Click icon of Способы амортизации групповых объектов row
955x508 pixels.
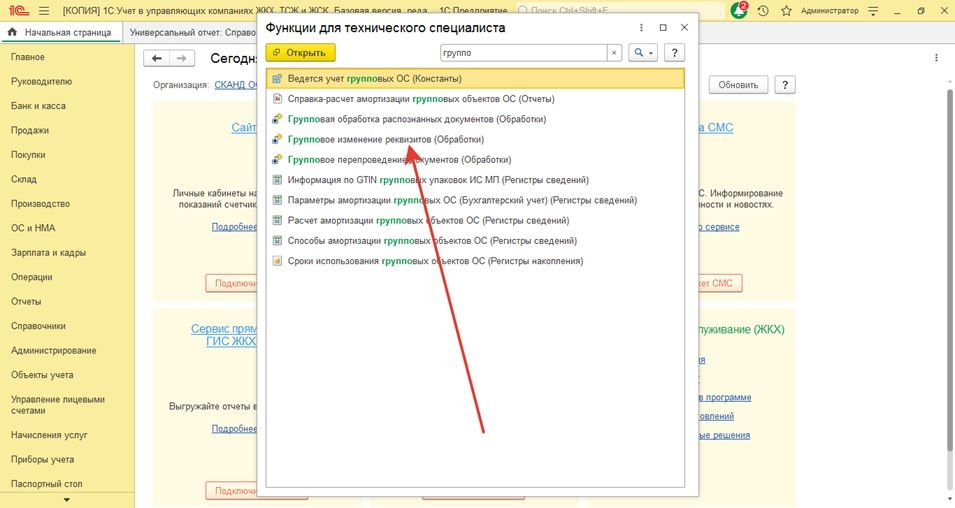pyautogui.click(x=277, y=241)
